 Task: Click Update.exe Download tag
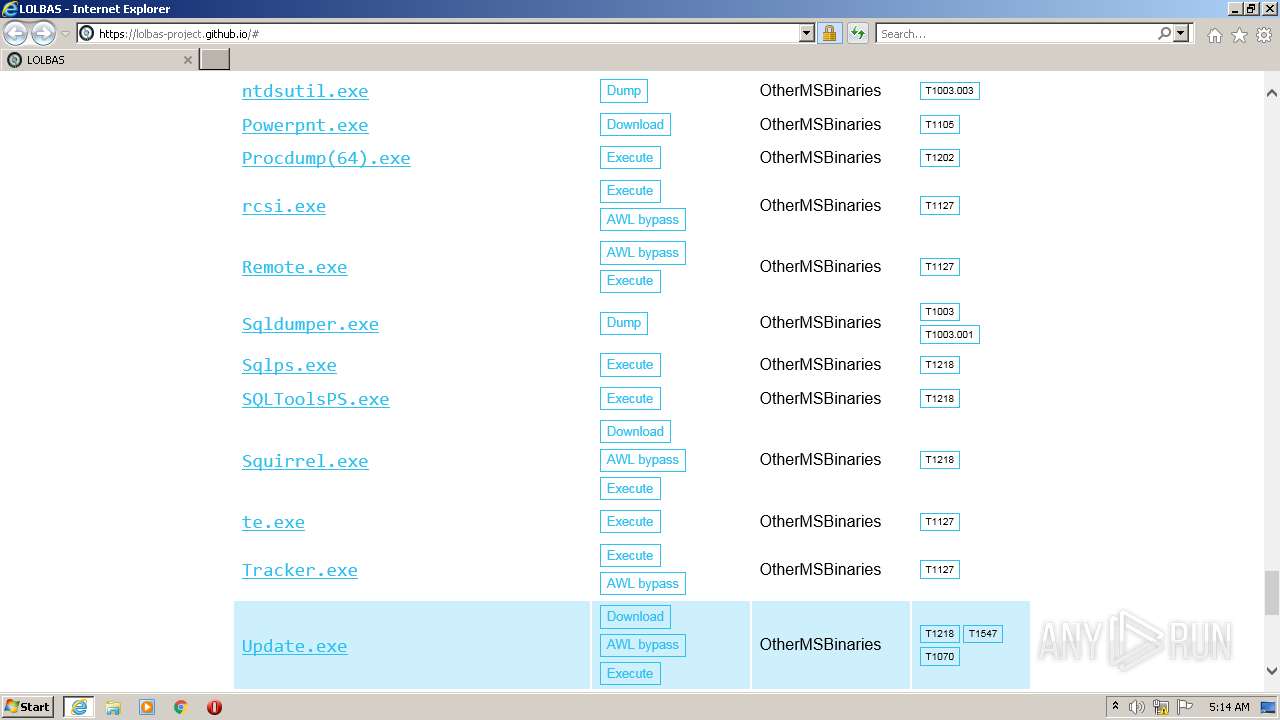tap(635, 617)
